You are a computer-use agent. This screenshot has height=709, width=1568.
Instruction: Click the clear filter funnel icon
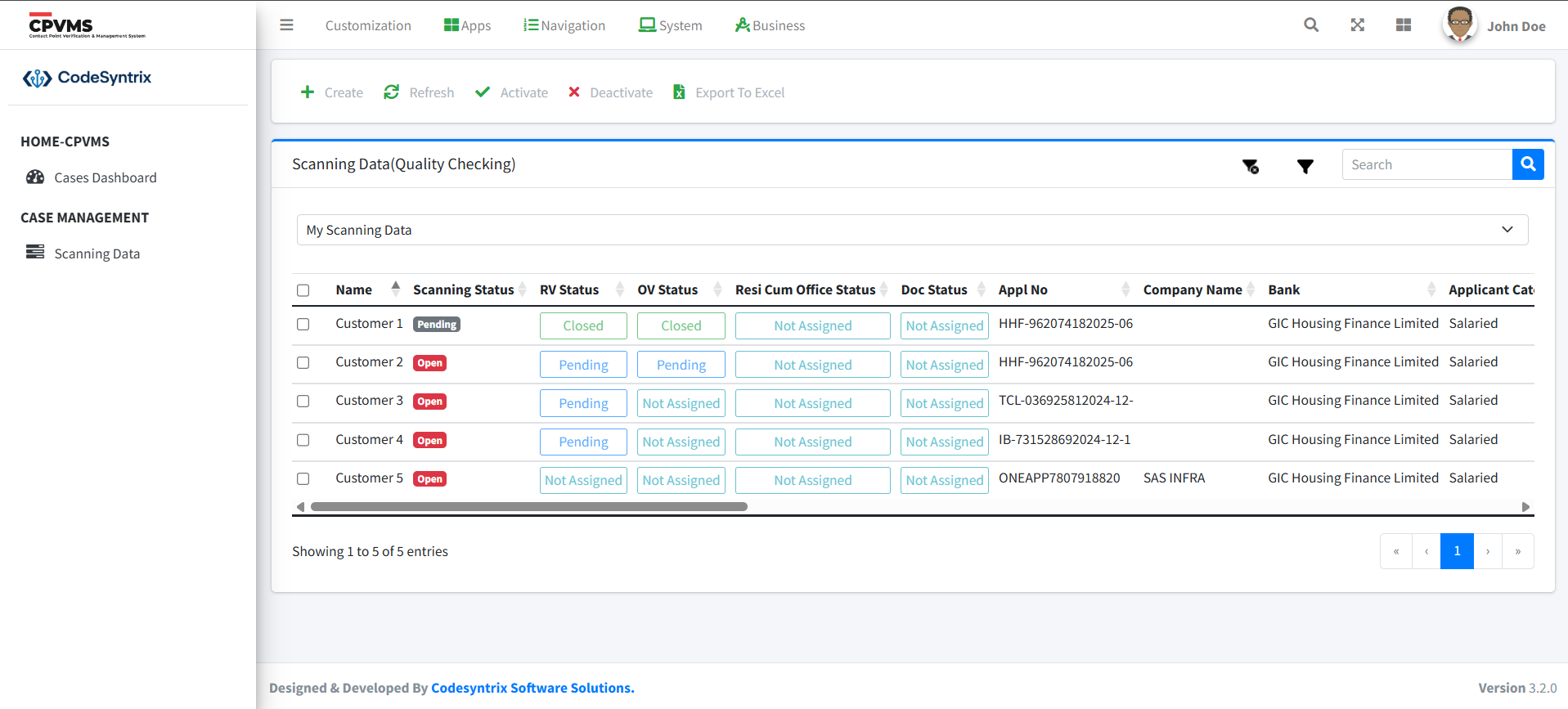tap(1251, 166)
